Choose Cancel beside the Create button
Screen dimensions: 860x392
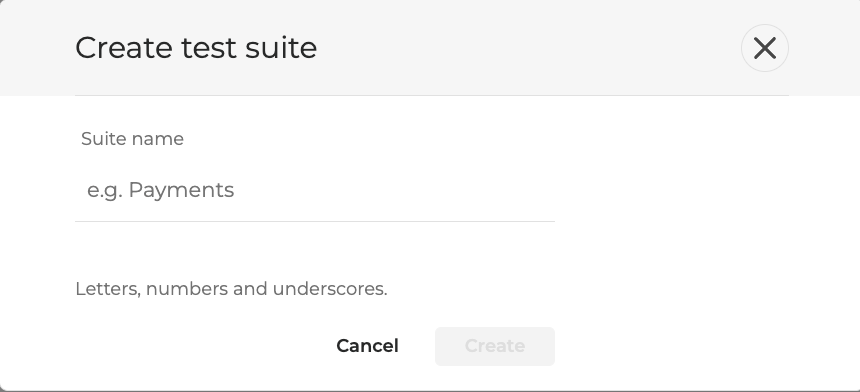tap(367, 346)
